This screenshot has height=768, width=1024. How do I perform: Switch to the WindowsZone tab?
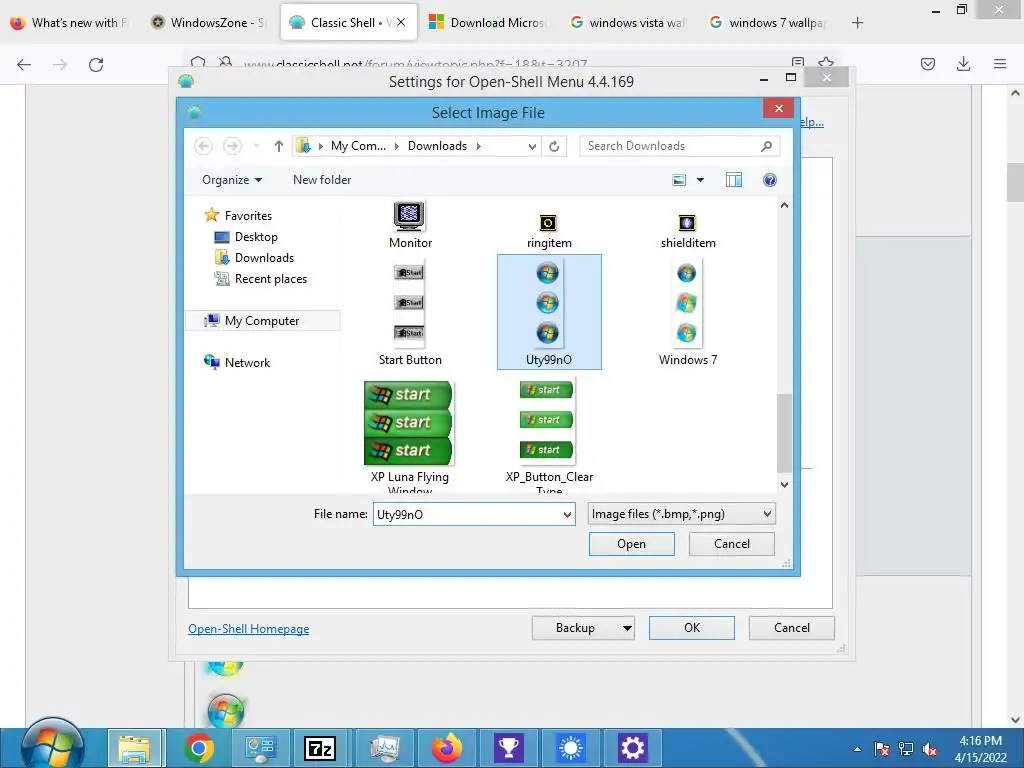point(209,22)
